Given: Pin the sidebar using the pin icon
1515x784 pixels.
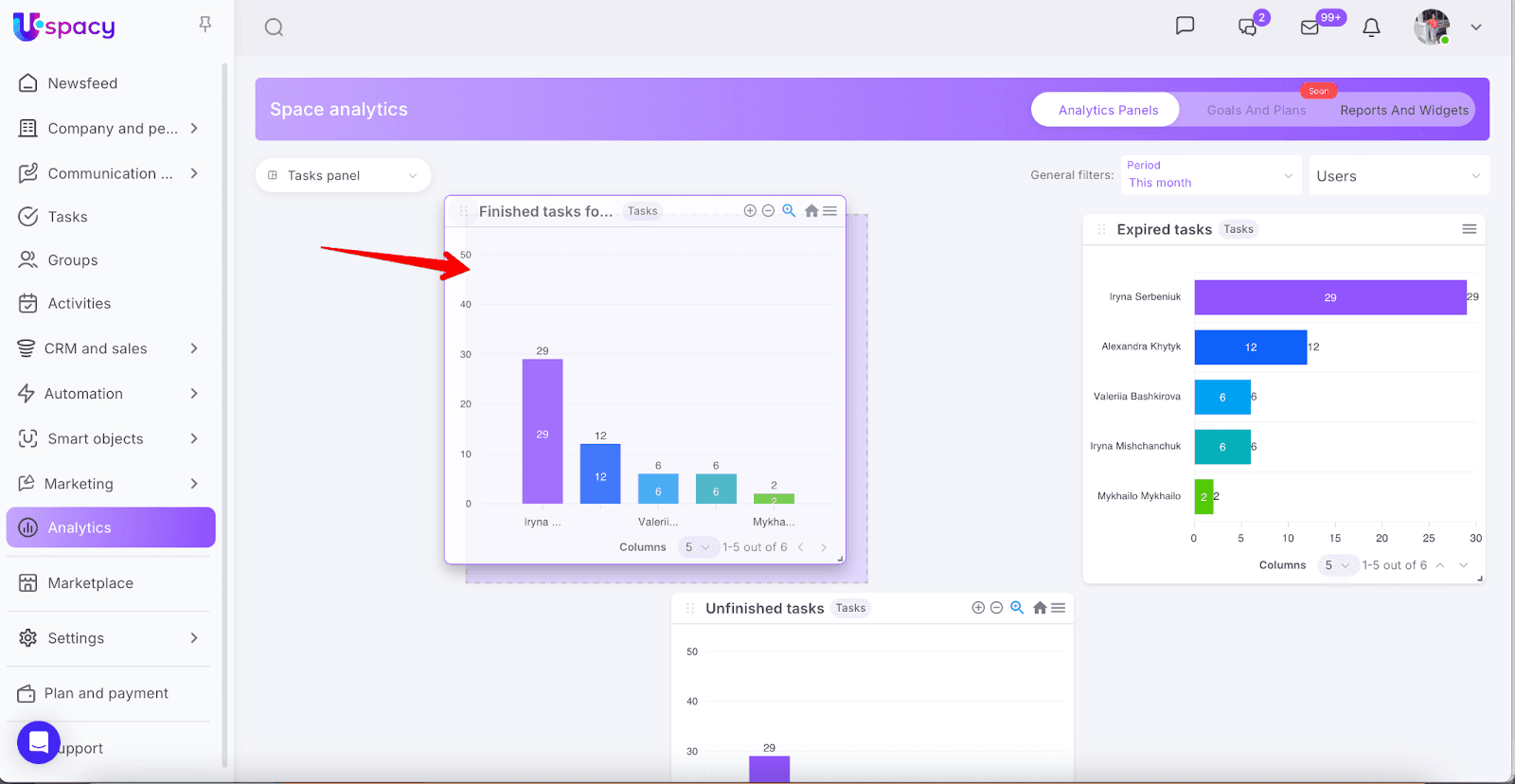Looking at the screenshot, I should click(205, 25).
